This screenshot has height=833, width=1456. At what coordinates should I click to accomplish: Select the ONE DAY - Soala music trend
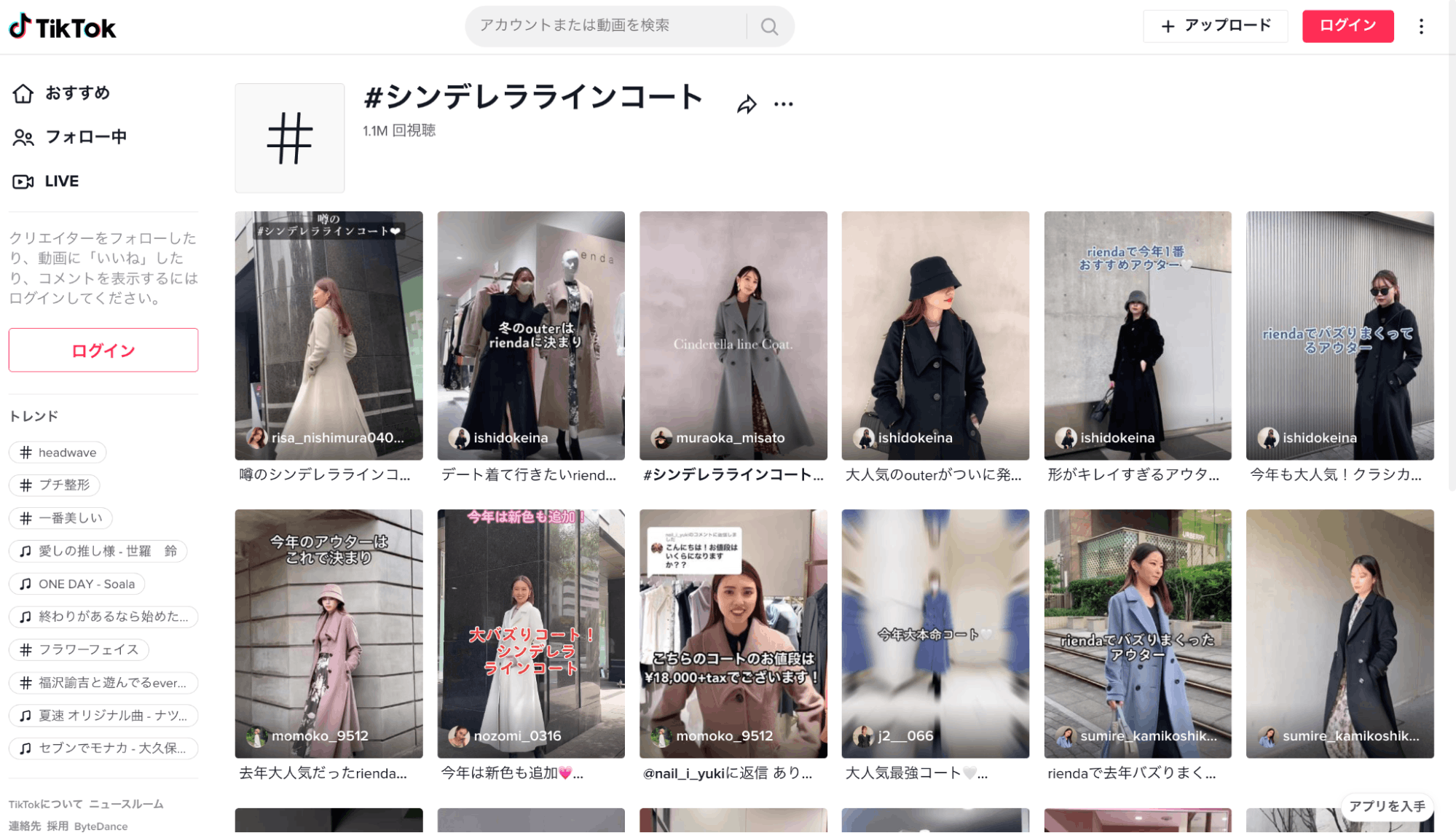77,584
